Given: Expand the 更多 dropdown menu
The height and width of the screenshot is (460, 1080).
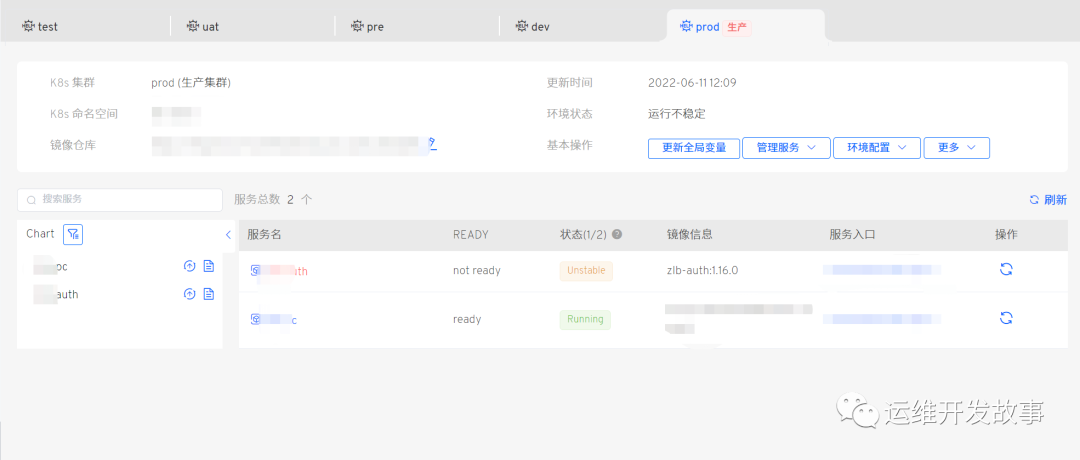Looking at the screenshot, I should 957,148.
